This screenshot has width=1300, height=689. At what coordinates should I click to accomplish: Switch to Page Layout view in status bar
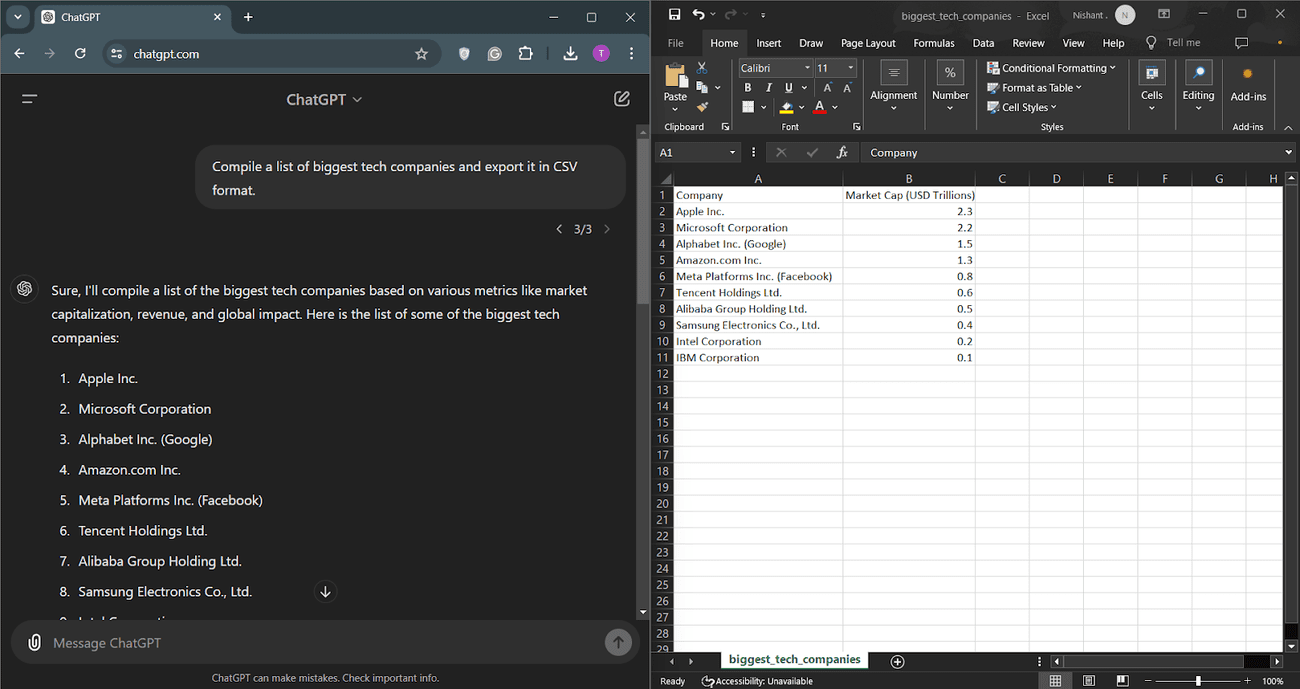[1089, 681]
